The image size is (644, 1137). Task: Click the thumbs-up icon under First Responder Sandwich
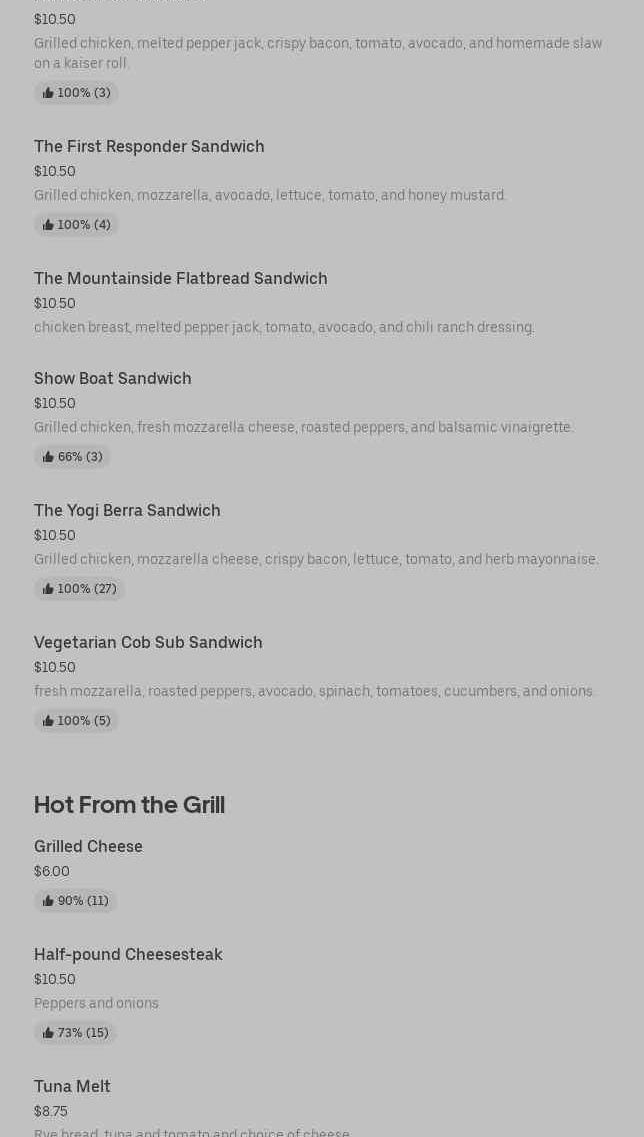[48, 225]
